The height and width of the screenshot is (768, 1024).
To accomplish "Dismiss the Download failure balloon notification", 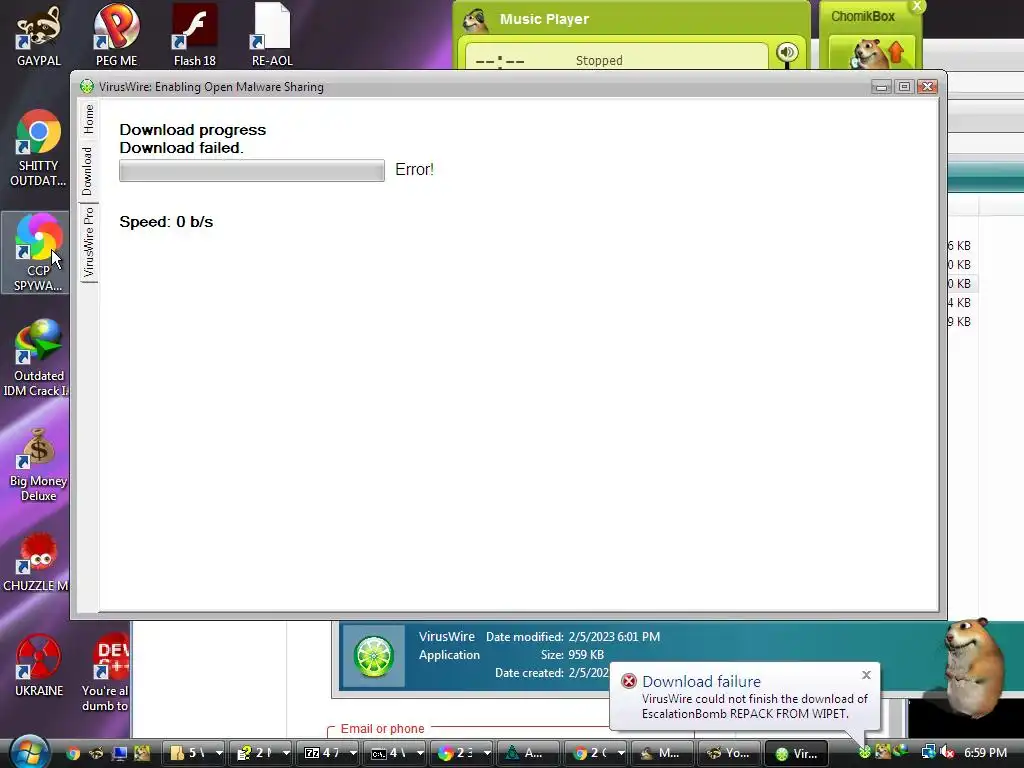I will pyautogui.click(x=866, y=675).
